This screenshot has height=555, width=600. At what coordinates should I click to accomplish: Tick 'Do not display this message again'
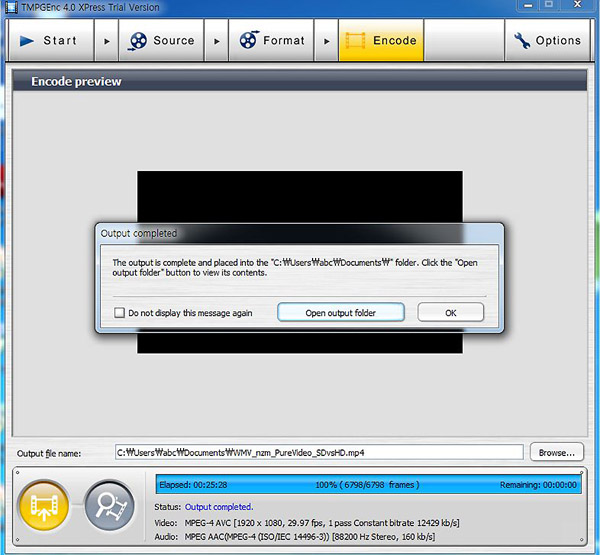pos(119,313)
